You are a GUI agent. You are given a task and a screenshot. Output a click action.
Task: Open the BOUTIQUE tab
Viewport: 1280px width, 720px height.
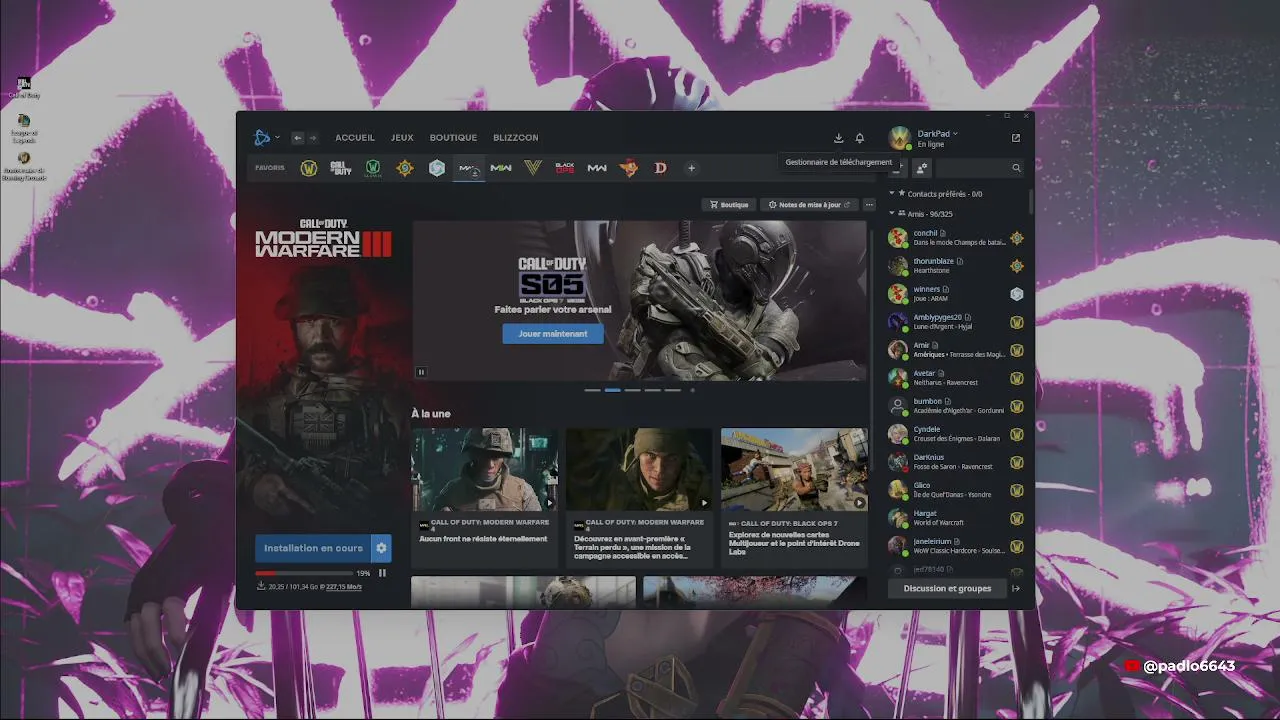[453, 138]
